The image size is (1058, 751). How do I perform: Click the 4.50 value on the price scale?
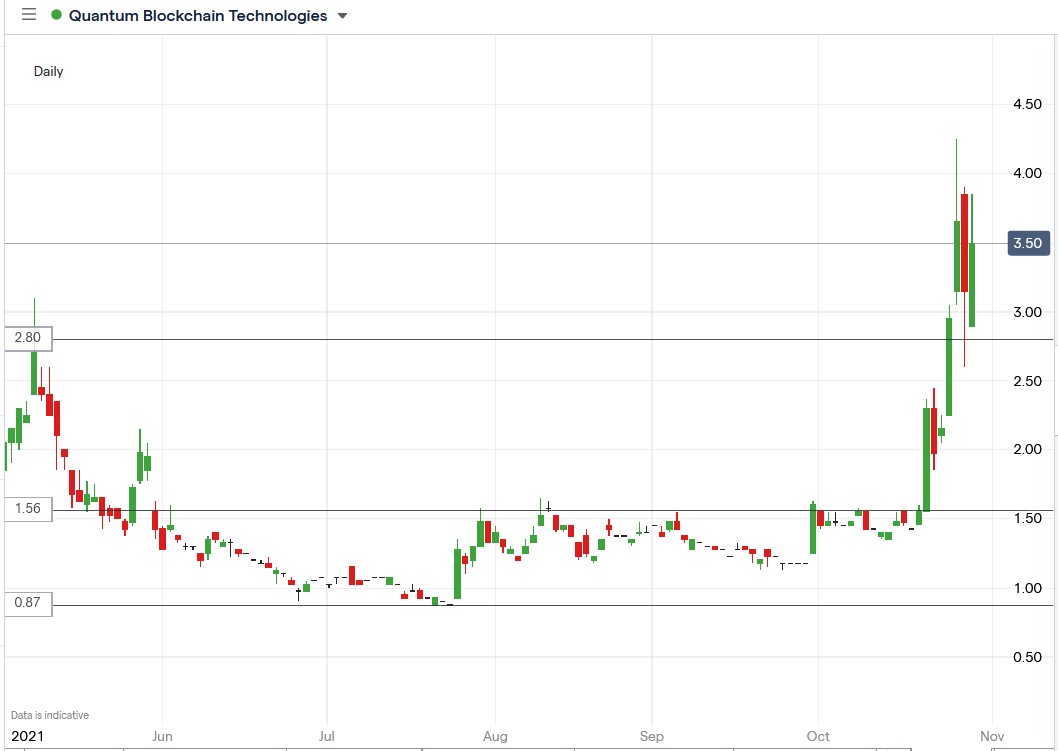(x=1029, y=104)
